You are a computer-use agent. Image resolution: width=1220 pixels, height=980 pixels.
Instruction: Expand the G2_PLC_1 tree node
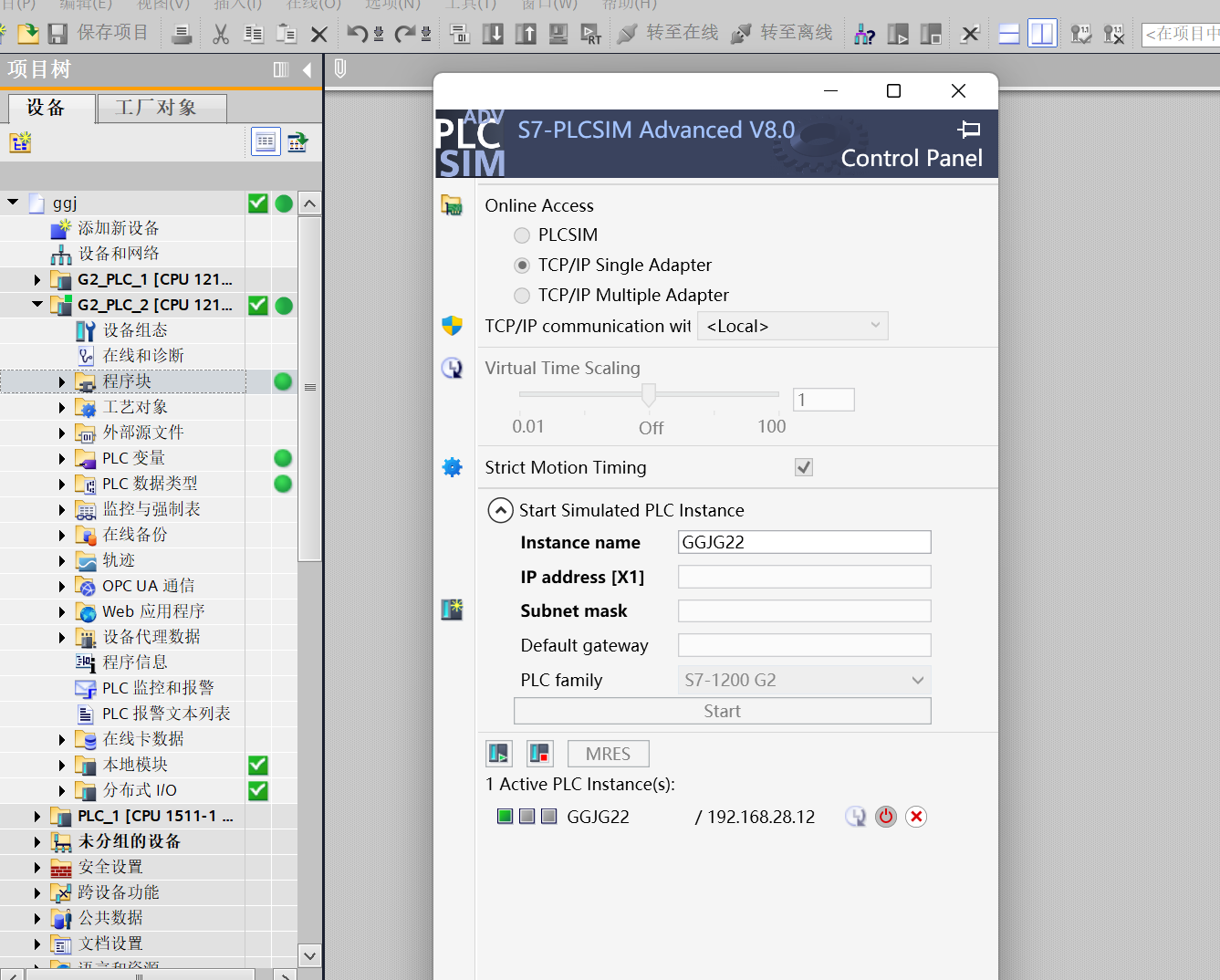pyautogui.click(x=36, y=279)
